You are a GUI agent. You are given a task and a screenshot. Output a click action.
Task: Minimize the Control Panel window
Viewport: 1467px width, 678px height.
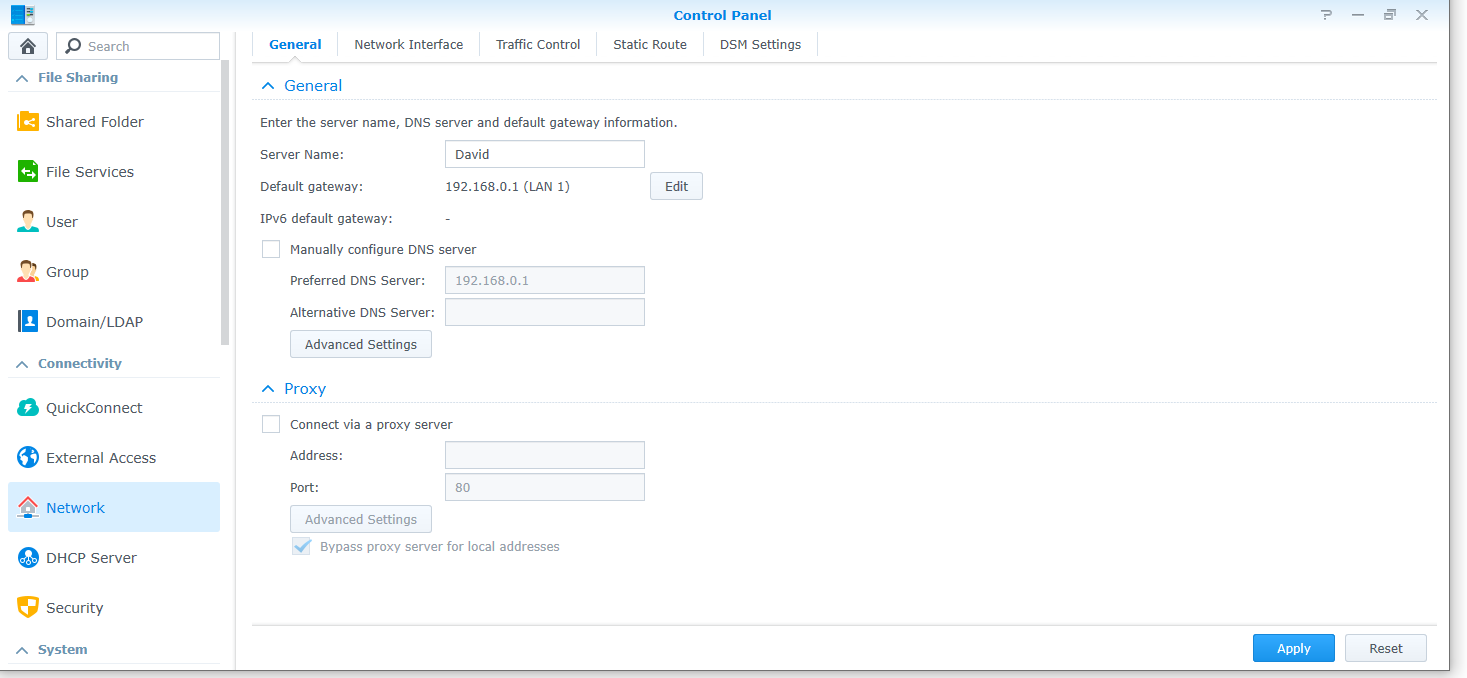point(1358,15)
